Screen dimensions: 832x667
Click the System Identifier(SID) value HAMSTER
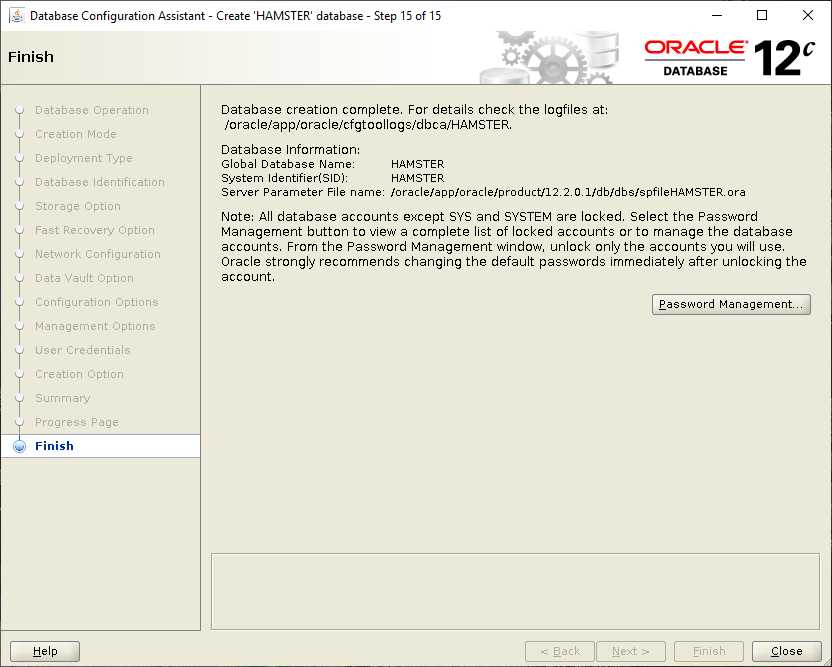click(x=418, y=178)
